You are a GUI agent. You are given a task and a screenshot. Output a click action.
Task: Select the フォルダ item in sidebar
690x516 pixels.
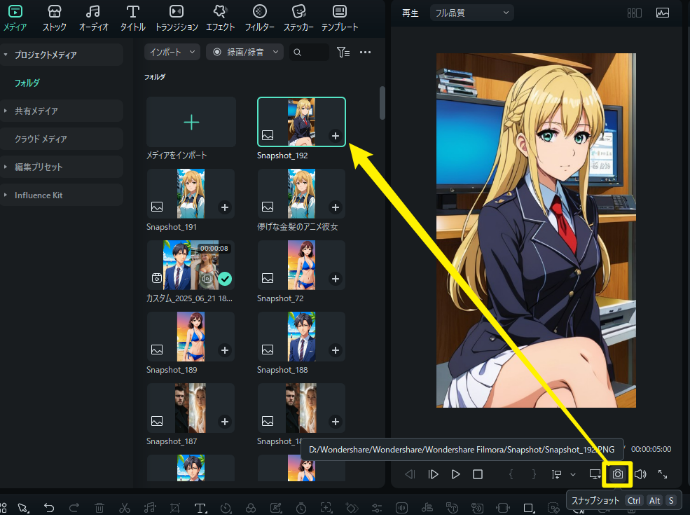[27, 83]
